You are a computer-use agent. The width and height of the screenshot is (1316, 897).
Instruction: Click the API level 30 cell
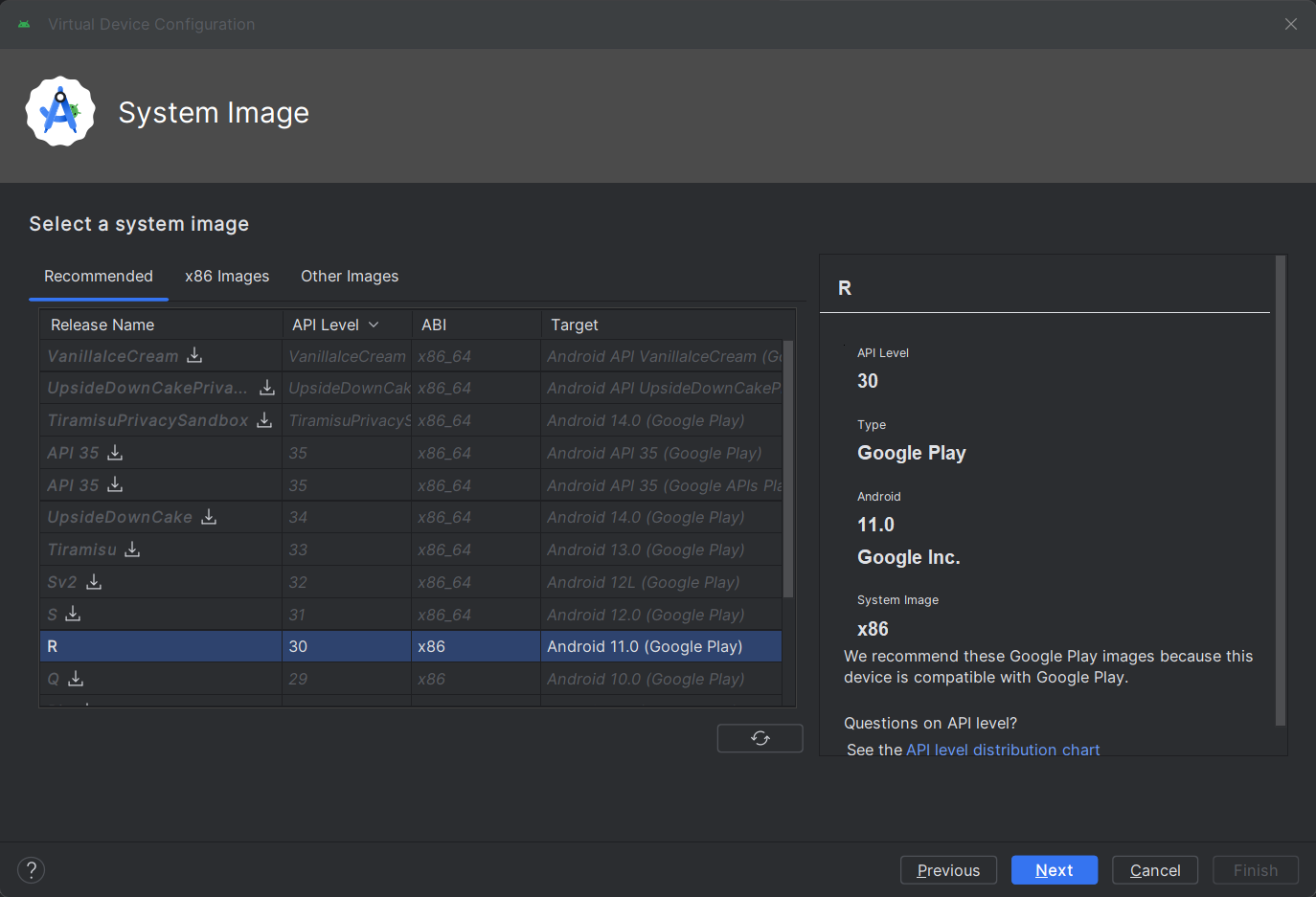347,646
